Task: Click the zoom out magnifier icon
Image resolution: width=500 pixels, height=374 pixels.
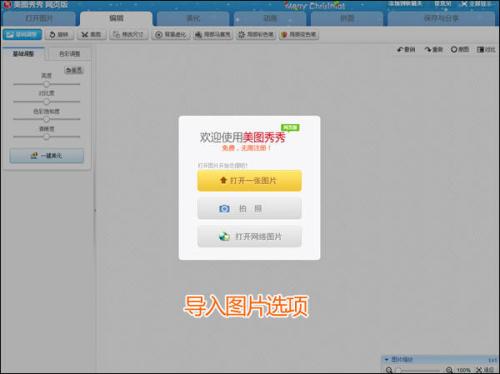Action: 389,370
